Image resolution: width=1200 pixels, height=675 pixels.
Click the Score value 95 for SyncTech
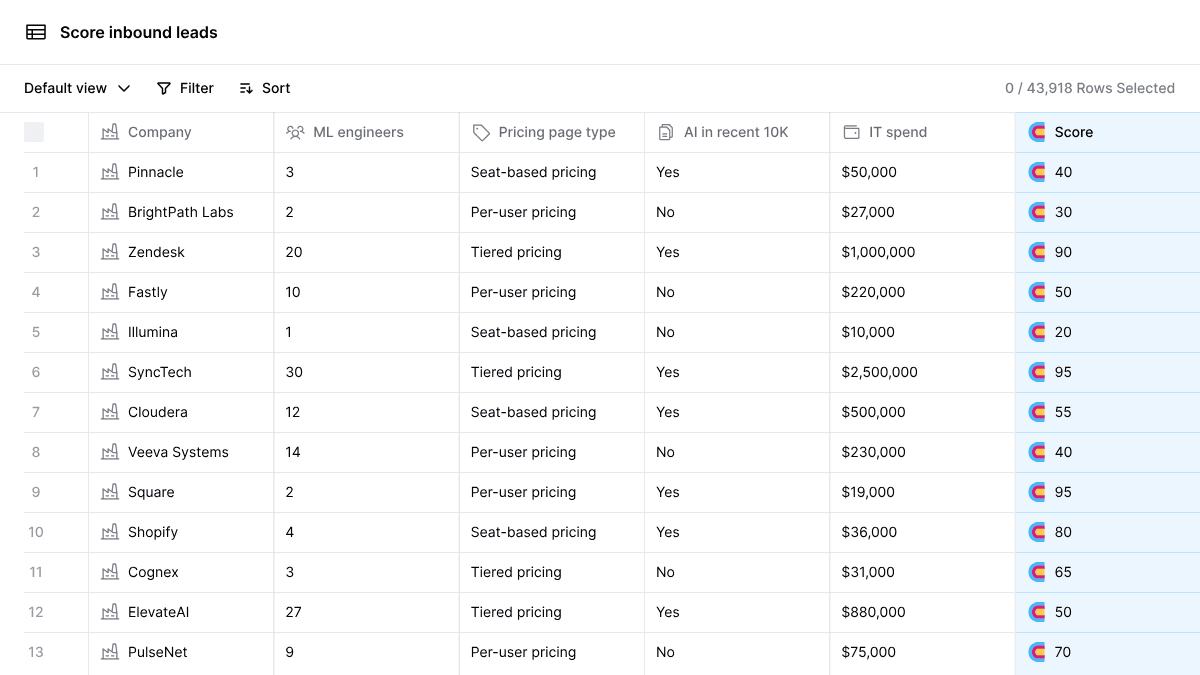(x=1063, y=372)
